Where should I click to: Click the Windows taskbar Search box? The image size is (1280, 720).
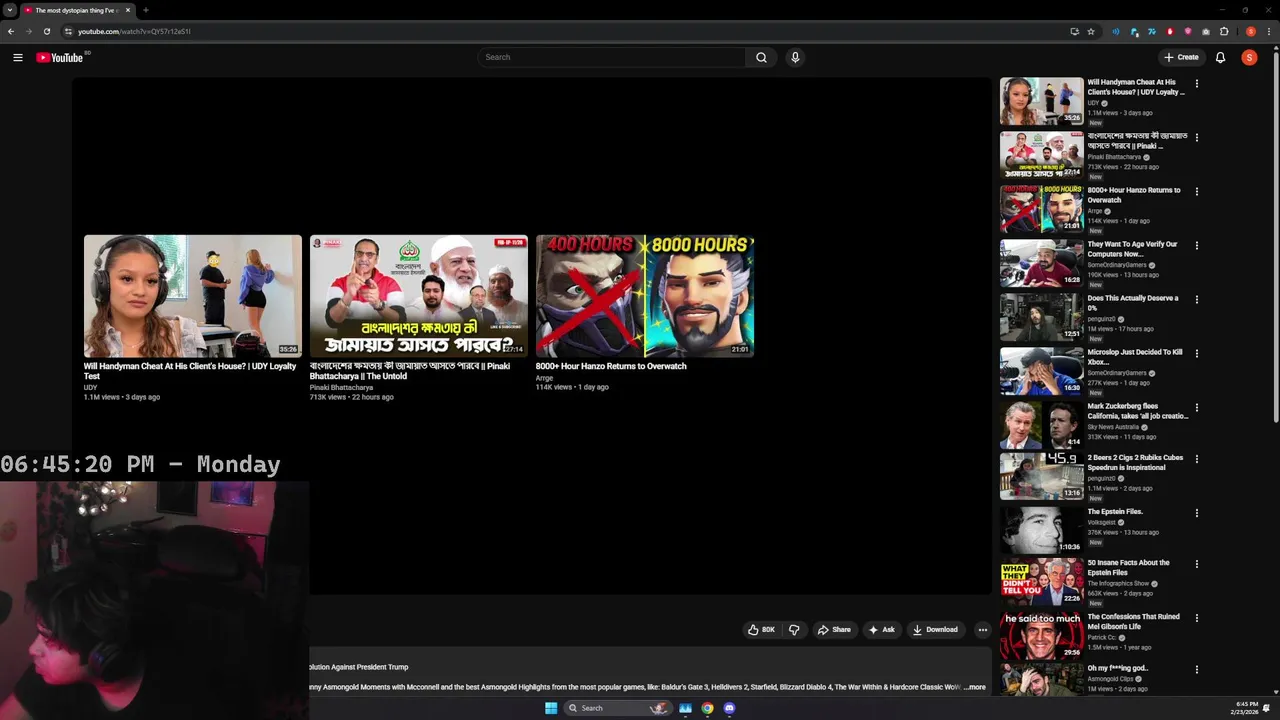(x=618, y=708)
